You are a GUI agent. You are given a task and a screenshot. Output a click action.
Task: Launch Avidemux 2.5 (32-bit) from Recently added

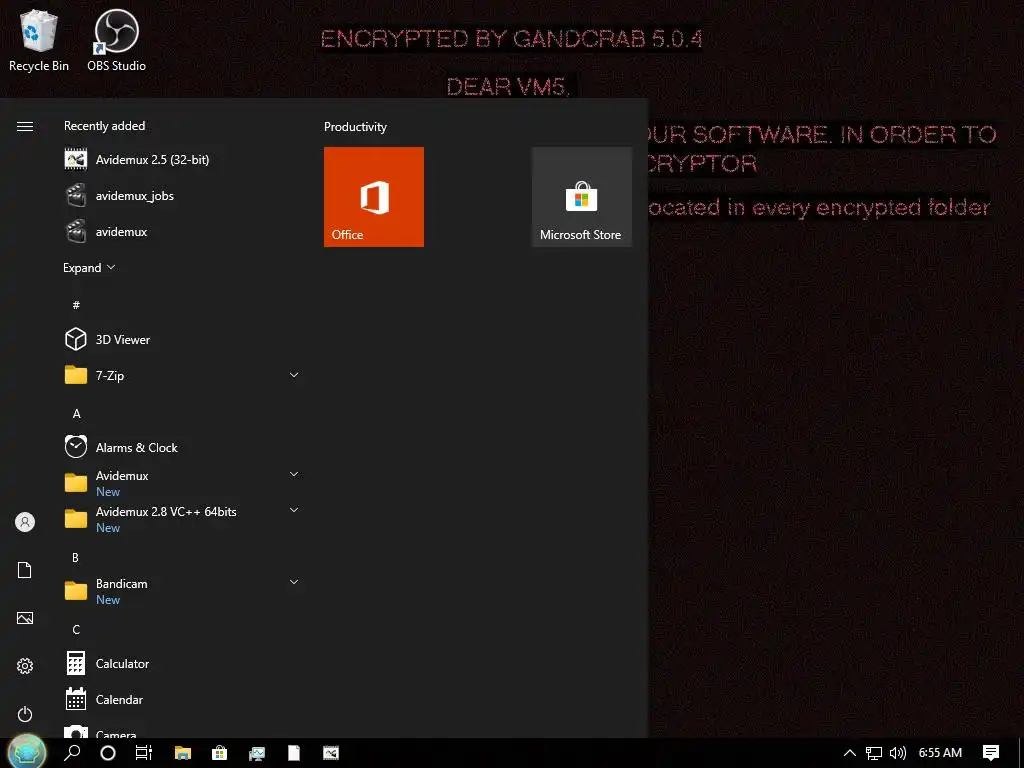[182, 159]
